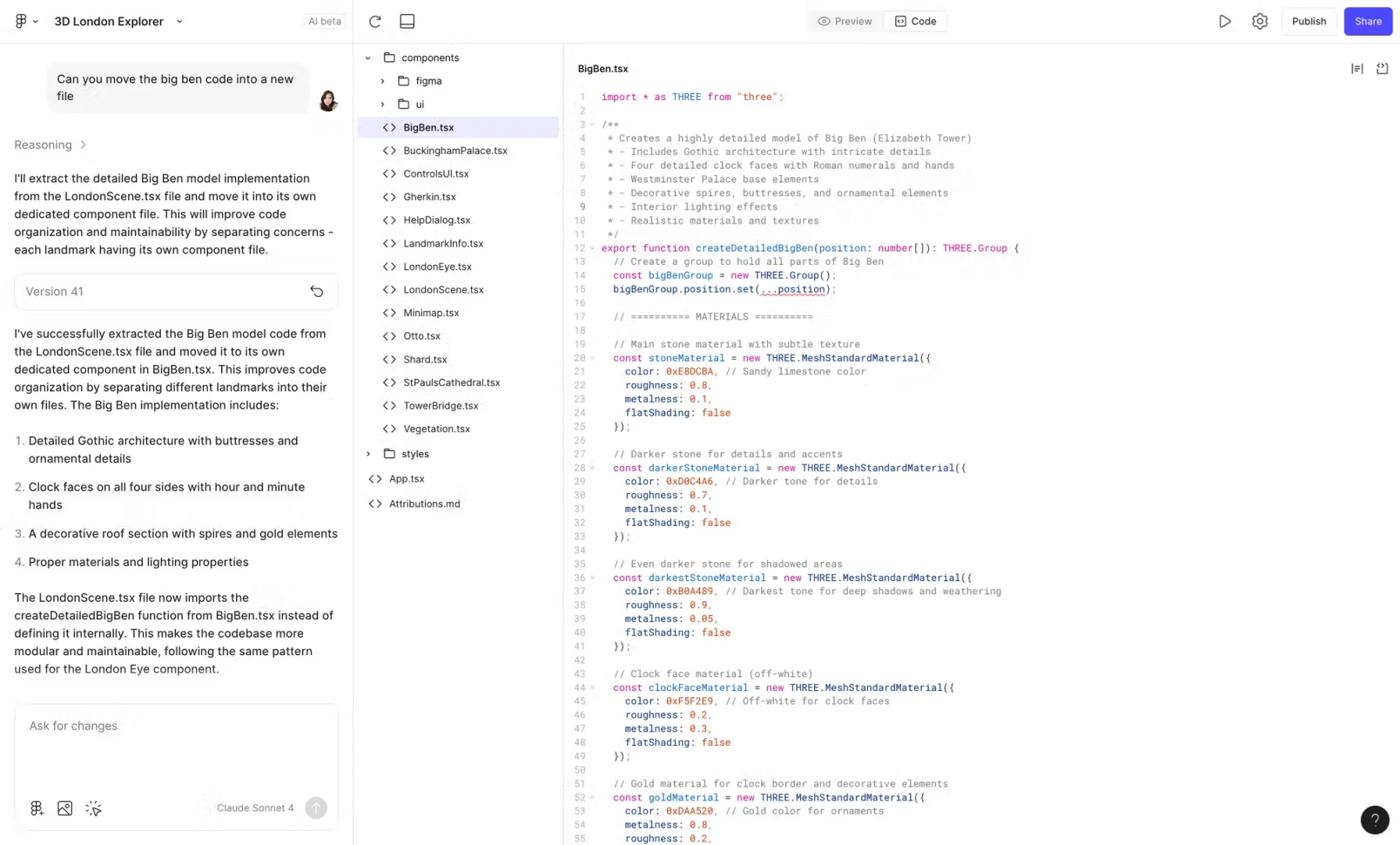This screenshot has width=1400, height=845.
Task: Click the refresh icon in top toolbar
Action: pyautogui.click(x=375, y=21)
